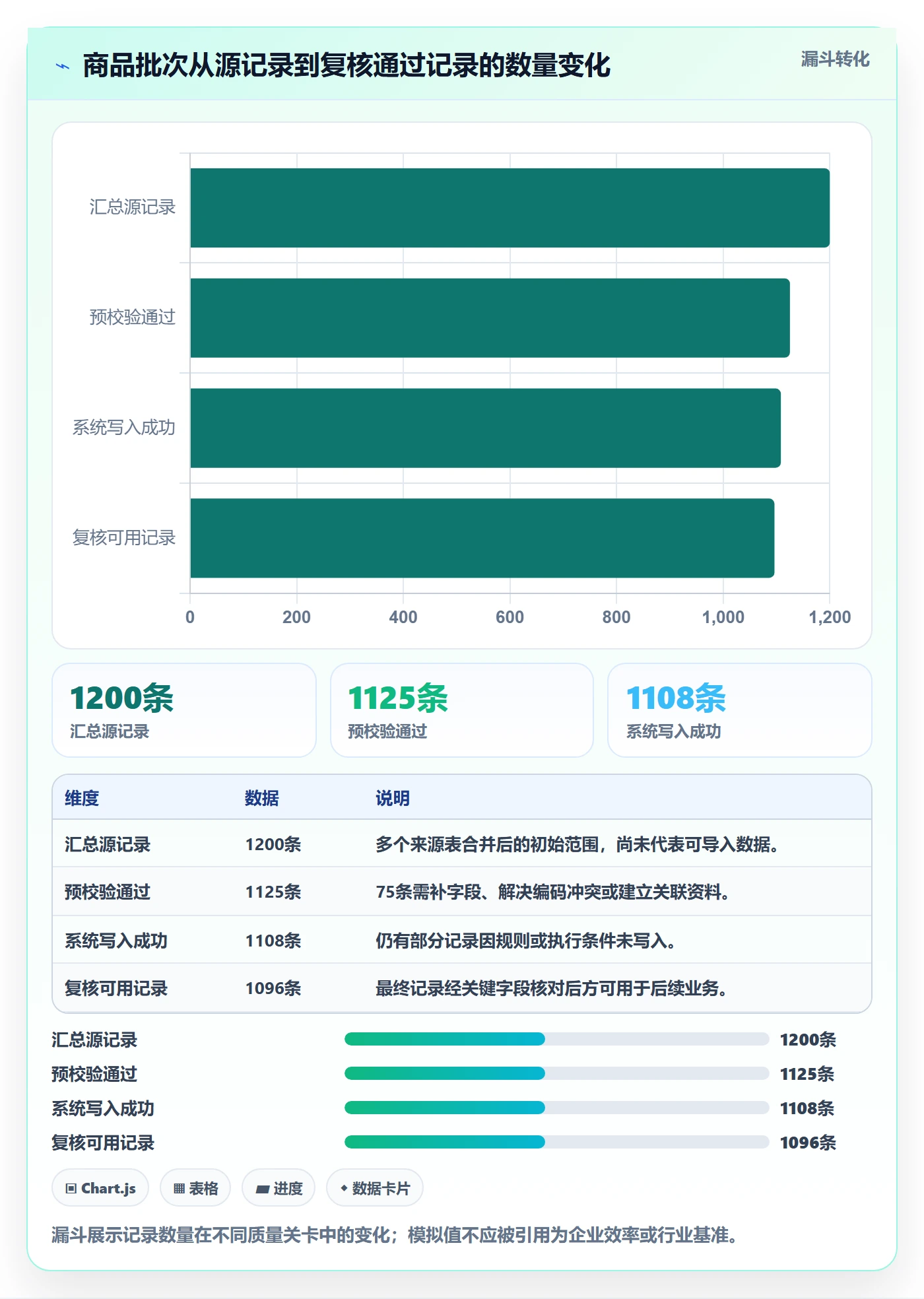Click the 系统写入成功 chart axis label
Viewport: 924px width, 1299px height.
[x=124, y=428]
